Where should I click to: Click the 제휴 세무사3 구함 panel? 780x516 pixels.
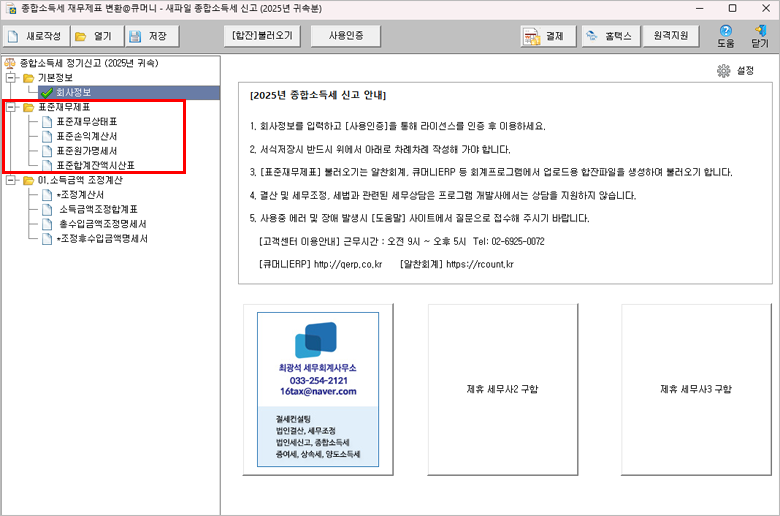pos(696,389)
